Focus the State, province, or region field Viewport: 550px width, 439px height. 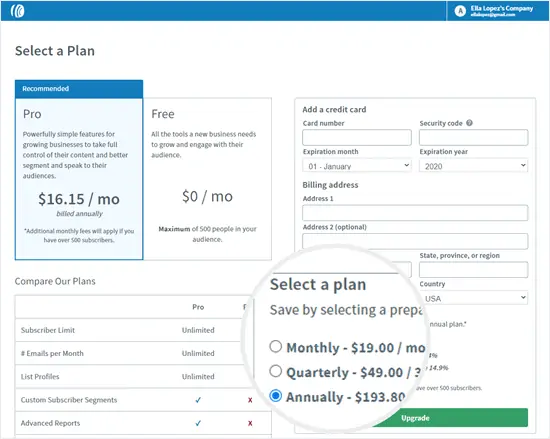tap(474, 270)
